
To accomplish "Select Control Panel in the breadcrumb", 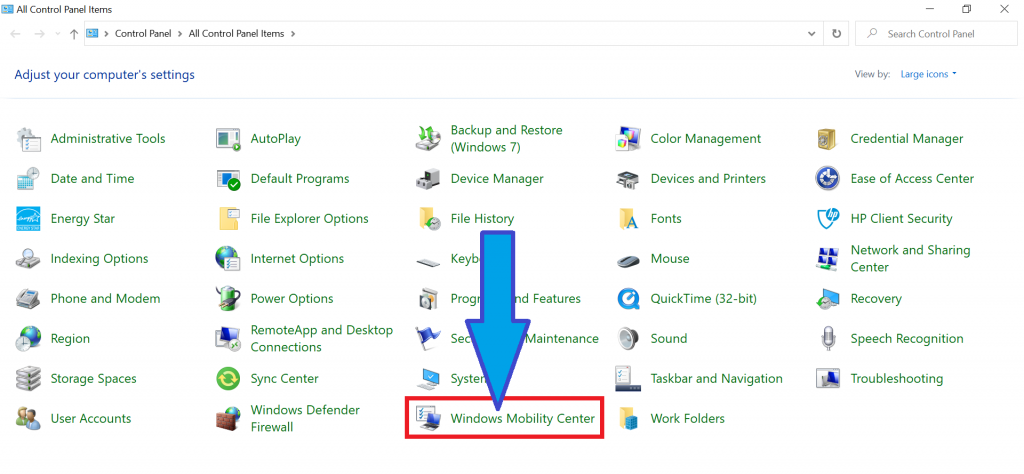I will 143,33.
